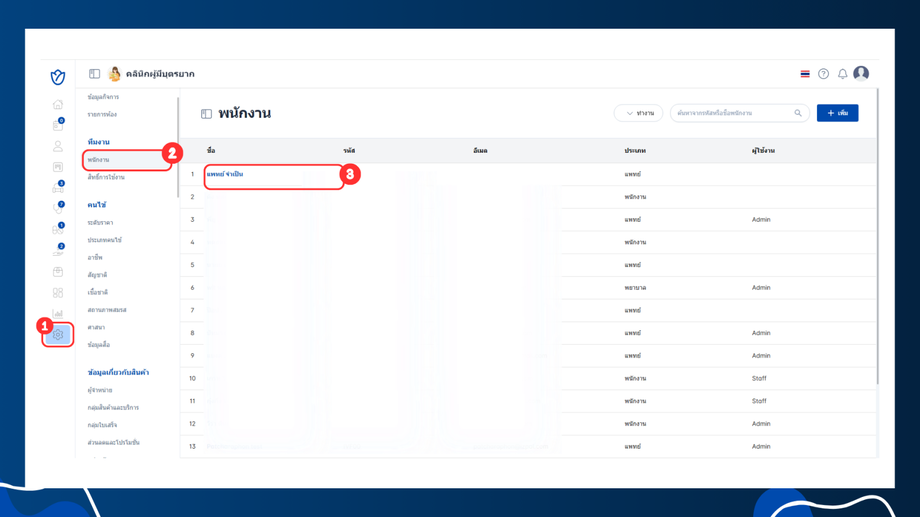Click the clinic name in the header
Screen dimensions: 920x517
point(160,74)
